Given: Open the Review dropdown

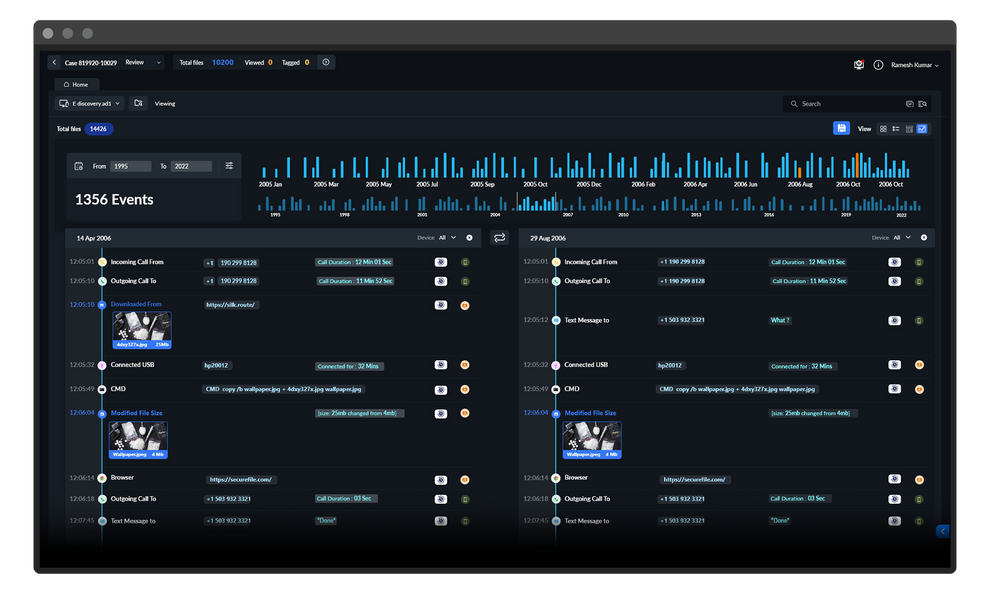Looking at the screenshot, I should click(142, 63).
